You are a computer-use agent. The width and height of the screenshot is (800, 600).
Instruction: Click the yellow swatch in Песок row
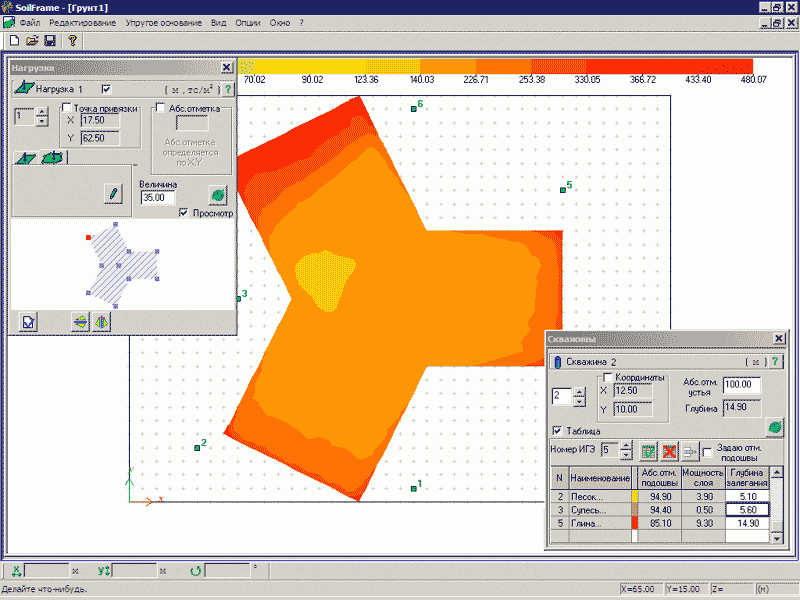[x=636, y=495]
